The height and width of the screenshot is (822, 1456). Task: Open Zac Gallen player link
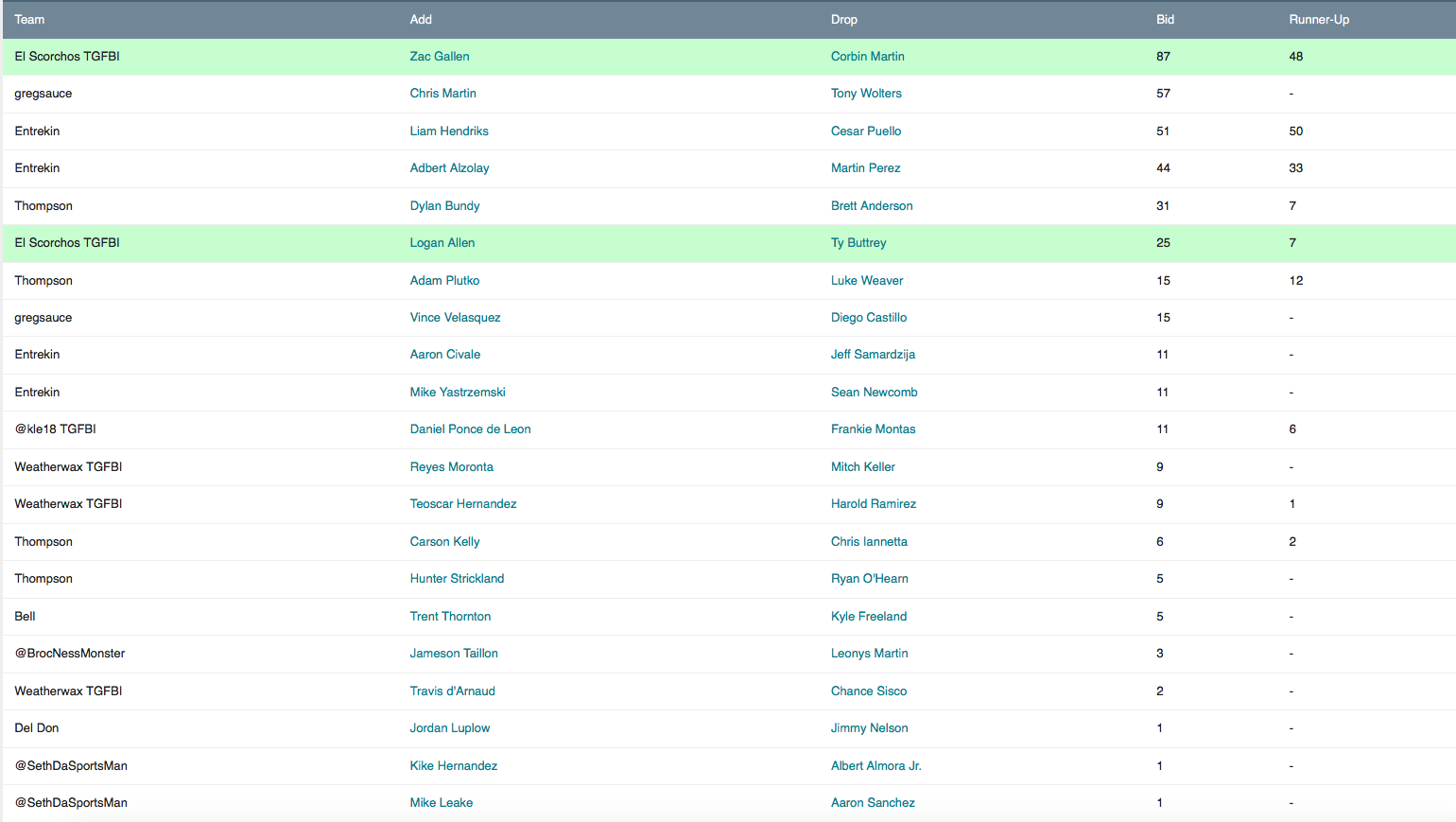(x=440, y=57)
